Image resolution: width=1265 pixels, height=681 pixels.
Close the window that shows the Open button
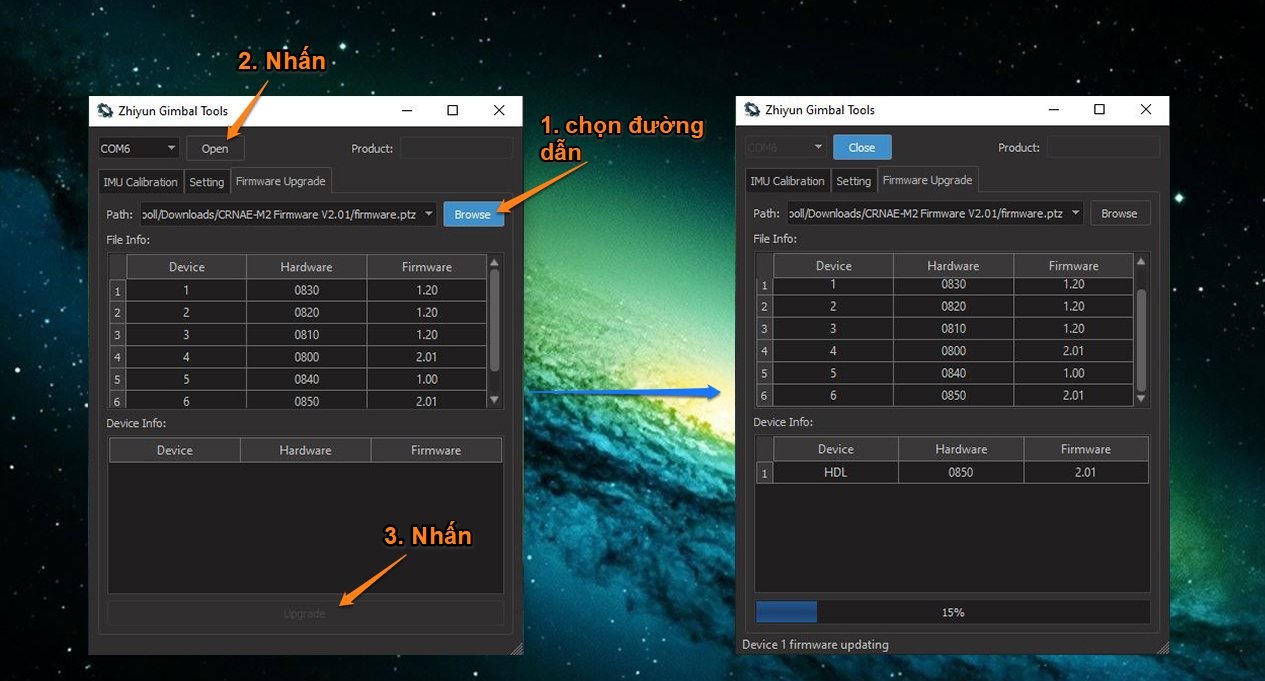tap(499, 110)
